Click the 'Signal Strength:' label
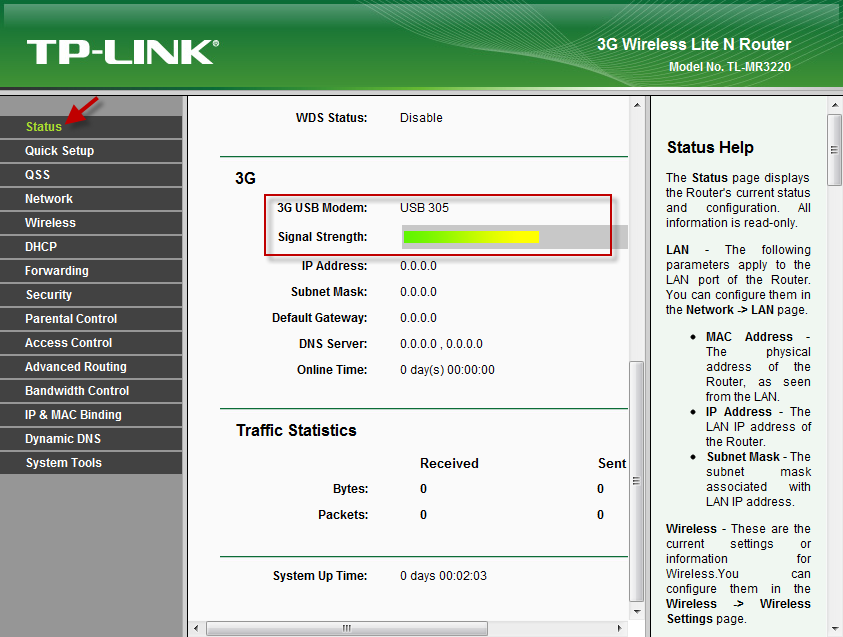The image size is (843, 637). pyautogui.click(x=323, y=237)
